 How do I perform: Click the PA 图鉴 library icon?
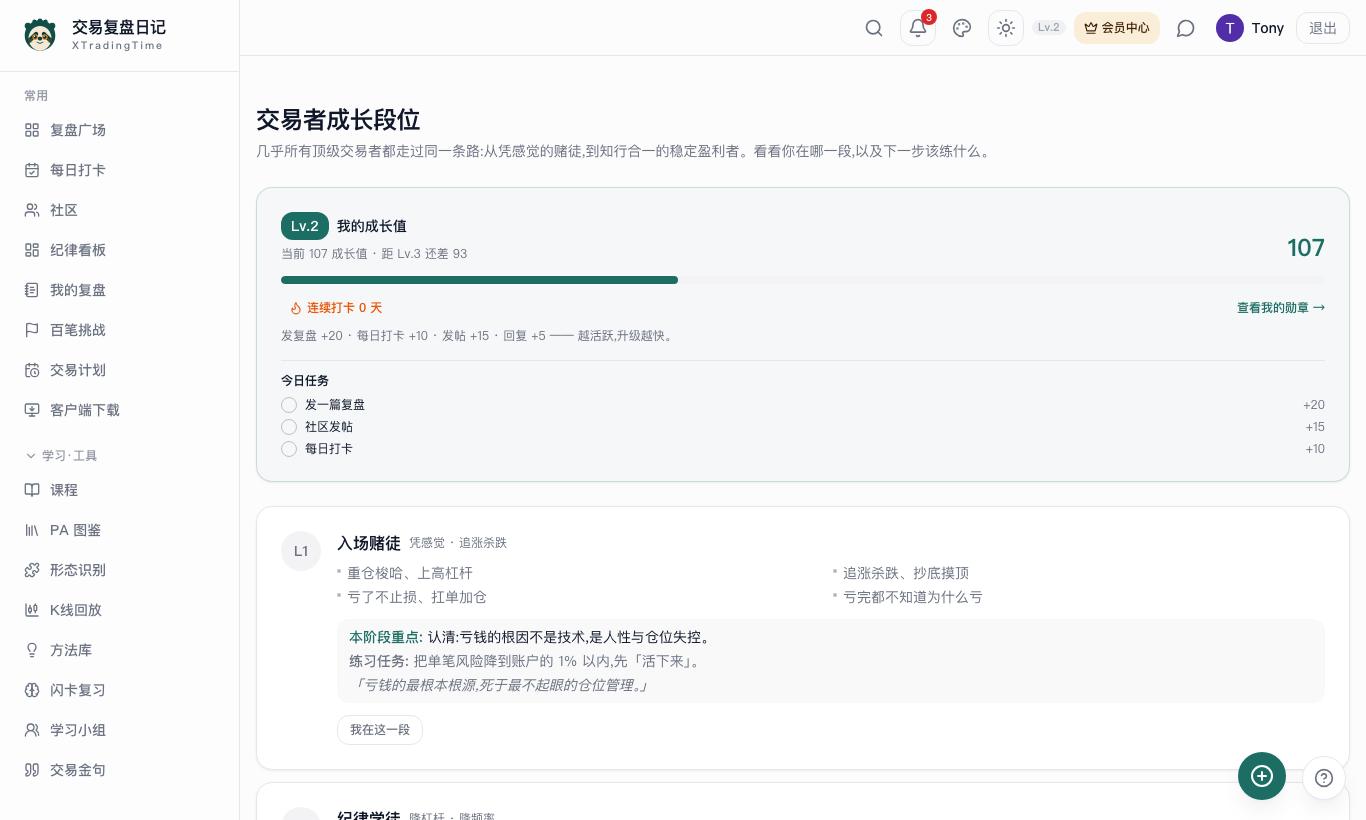[x=32, y=530]
